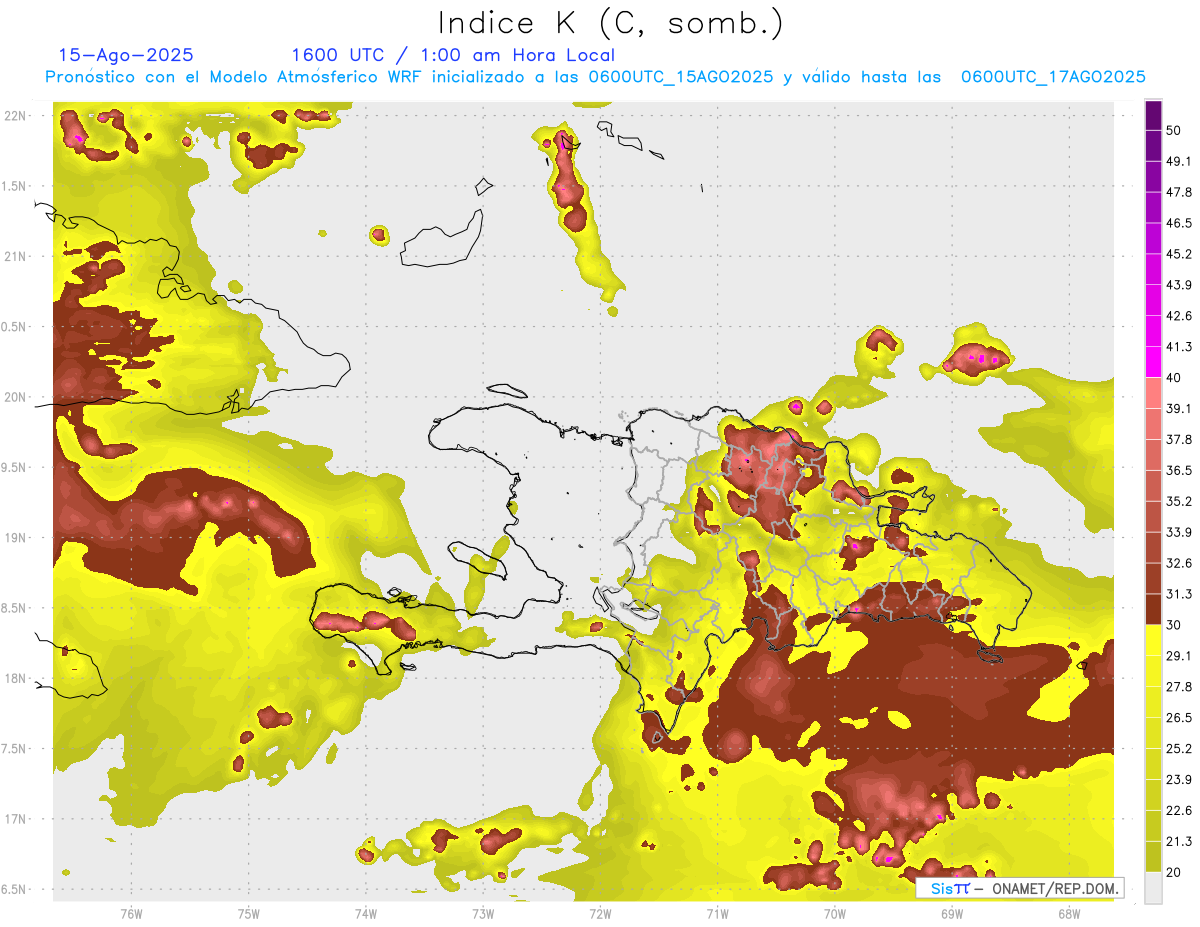Pick the gray swatch below 20 on the color scale
Image resolution: width=1200 pixels, height=927 pixels.
point(1153,888)
